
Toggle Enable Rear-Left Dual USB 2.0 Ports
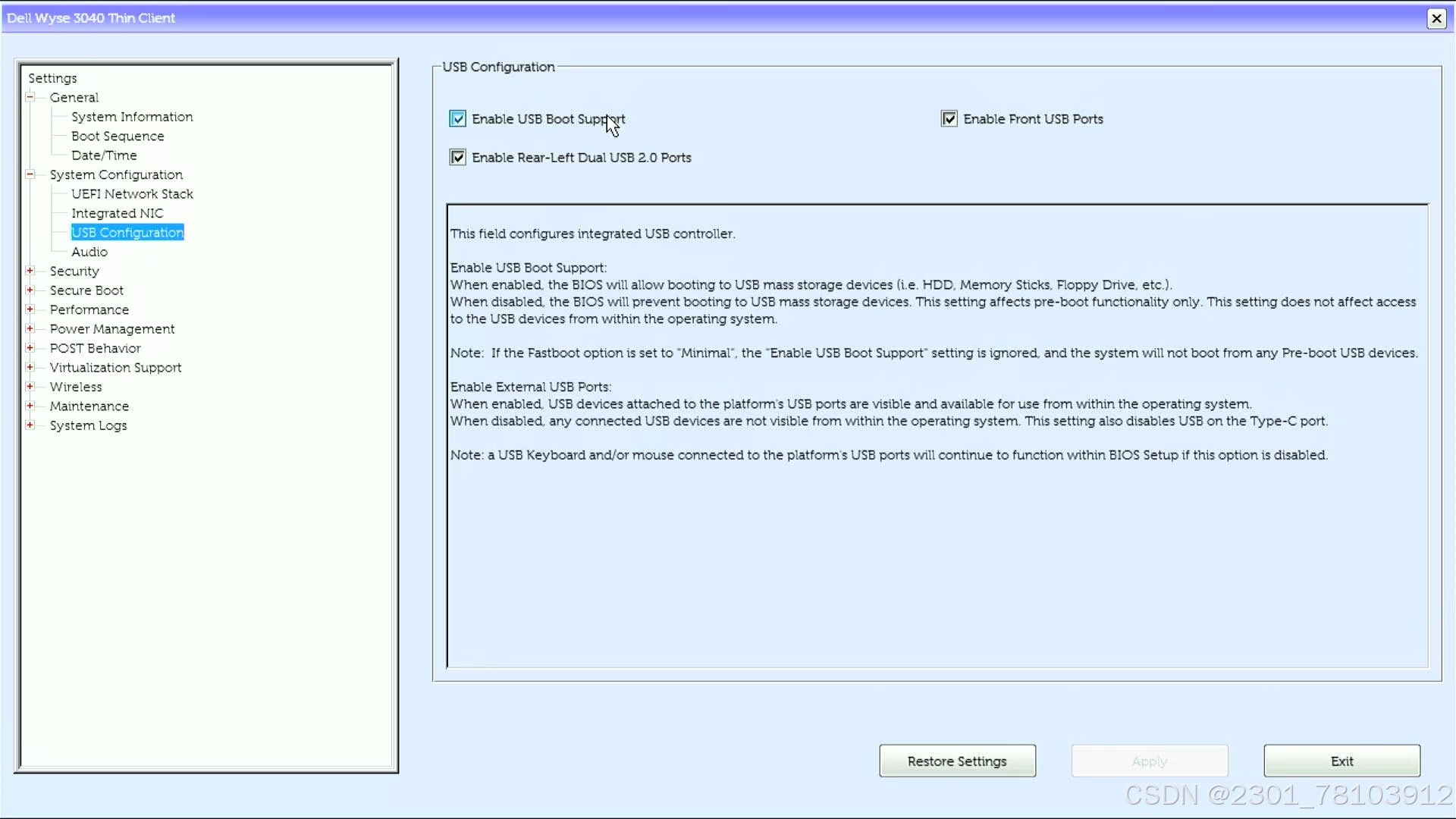tap(457, 158)
